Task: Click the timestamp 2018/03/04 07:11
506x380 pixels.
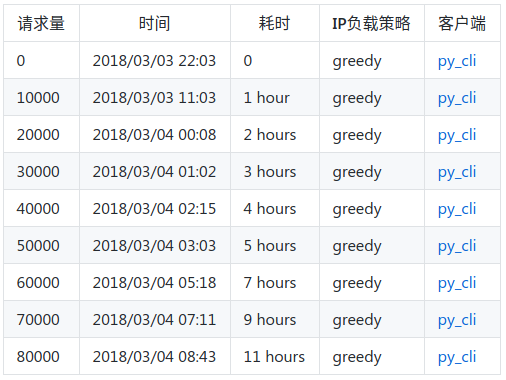Action: click(x=154, y=320)
